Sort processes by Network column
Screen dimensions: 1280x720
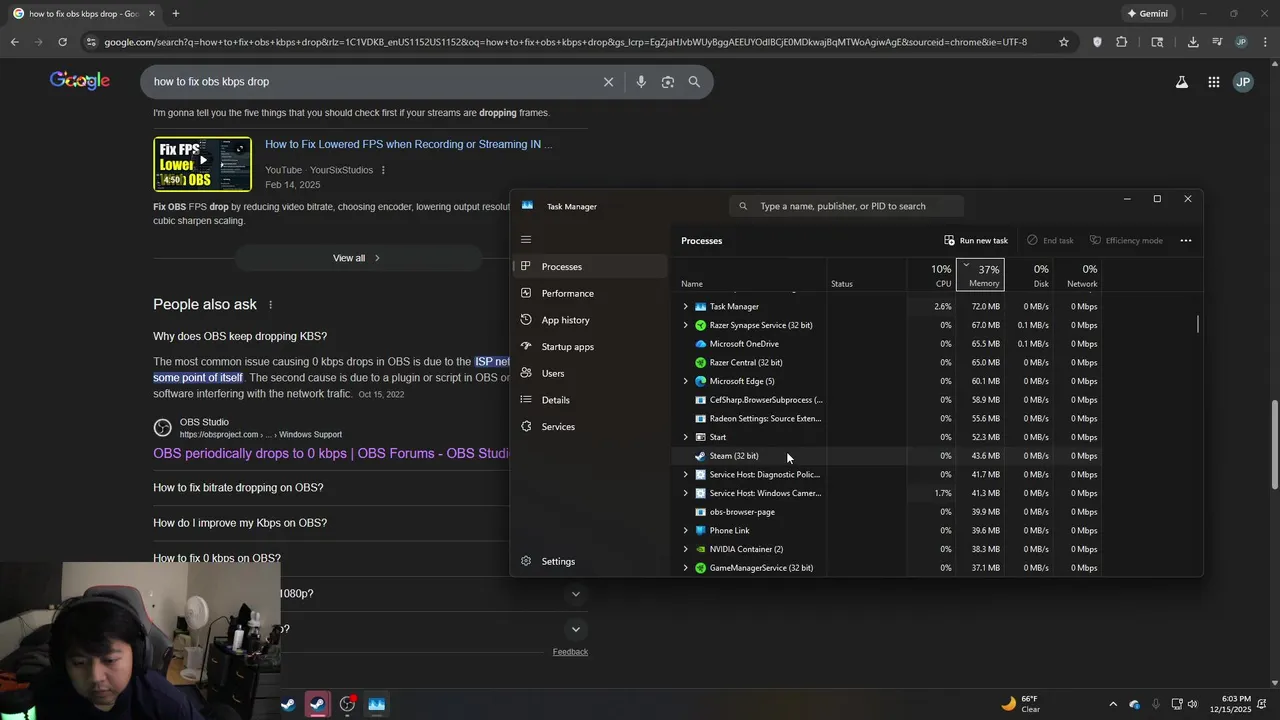tap(1078, 275)
